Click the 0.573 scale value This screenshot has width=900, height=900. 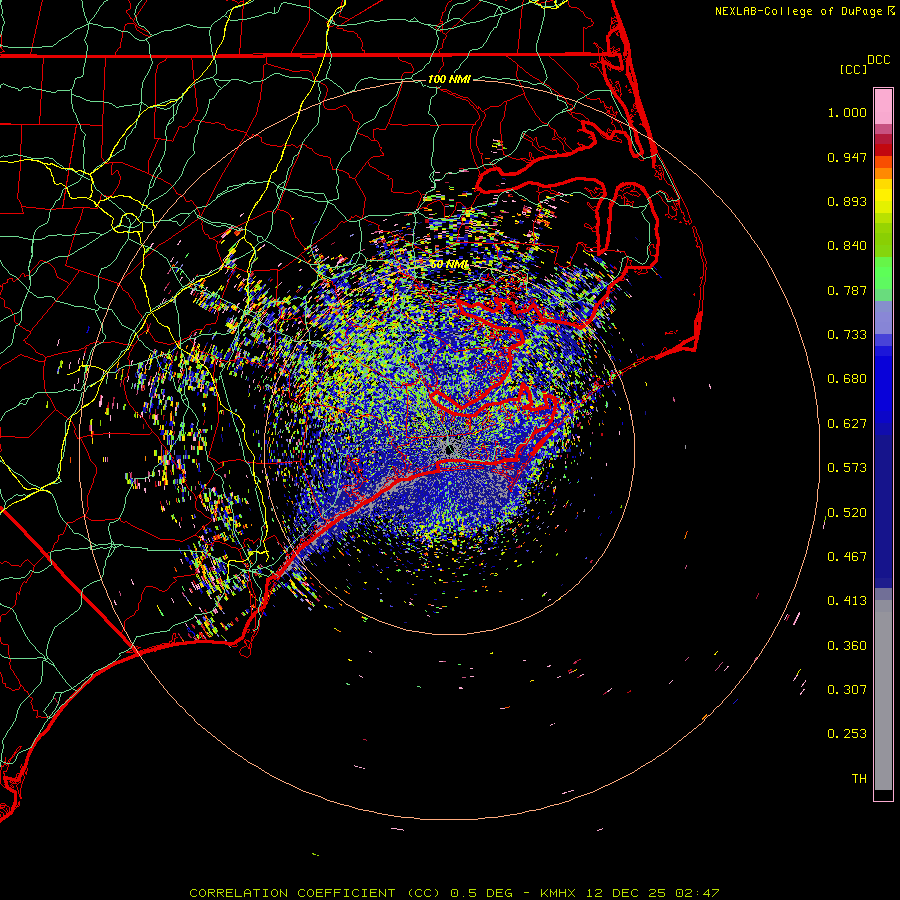pos(847,468)
